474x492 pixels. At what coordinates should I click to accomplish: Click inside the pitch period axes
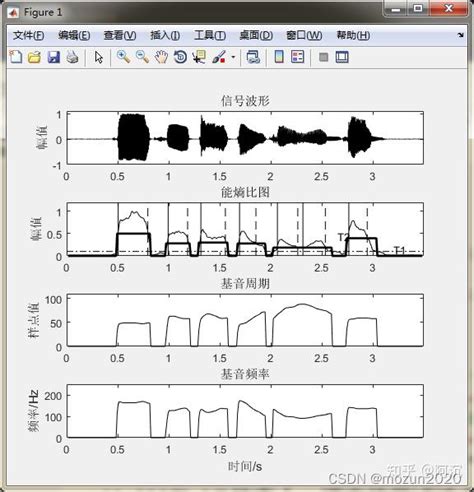(x=245, y=320)
